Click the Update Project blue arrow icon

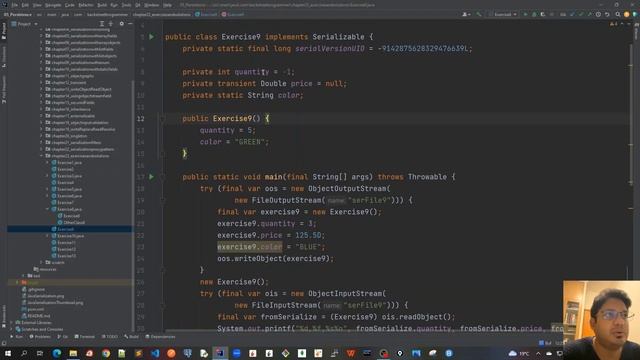tap(572, 14)
